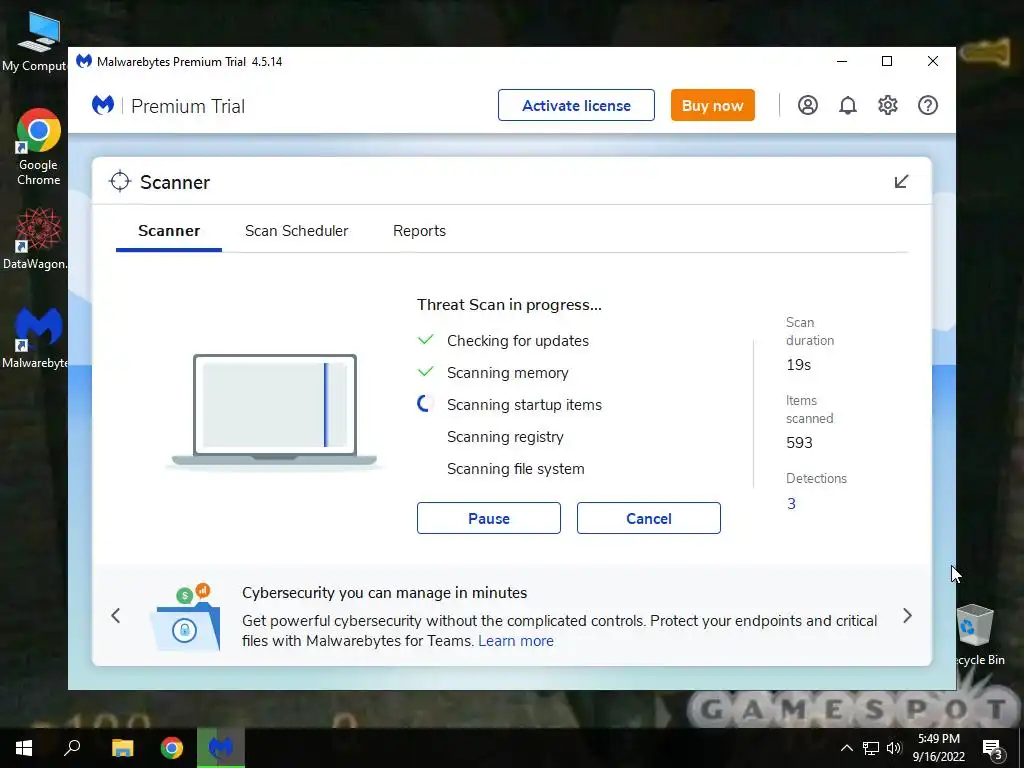Open DataWagon desktop shortcut
Screen dimensions: 1024x768
point(36,238)
